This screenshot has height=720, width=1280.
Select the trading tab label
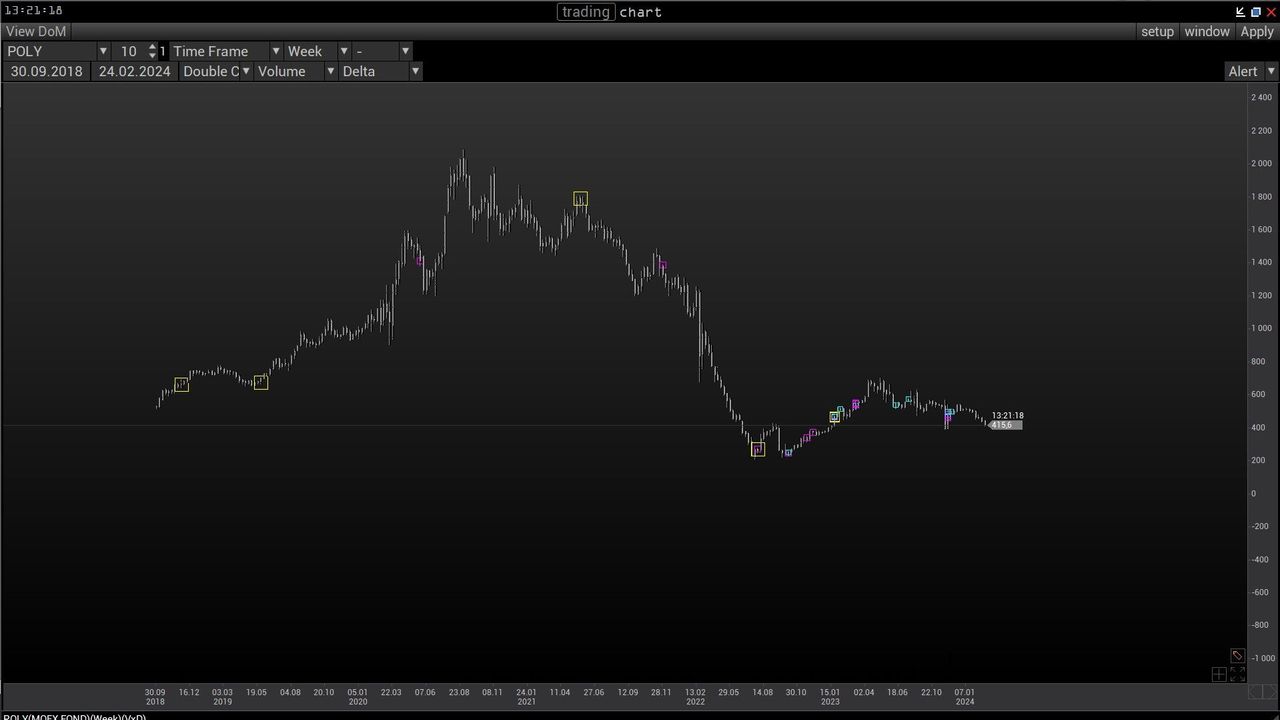pos(586,12)
